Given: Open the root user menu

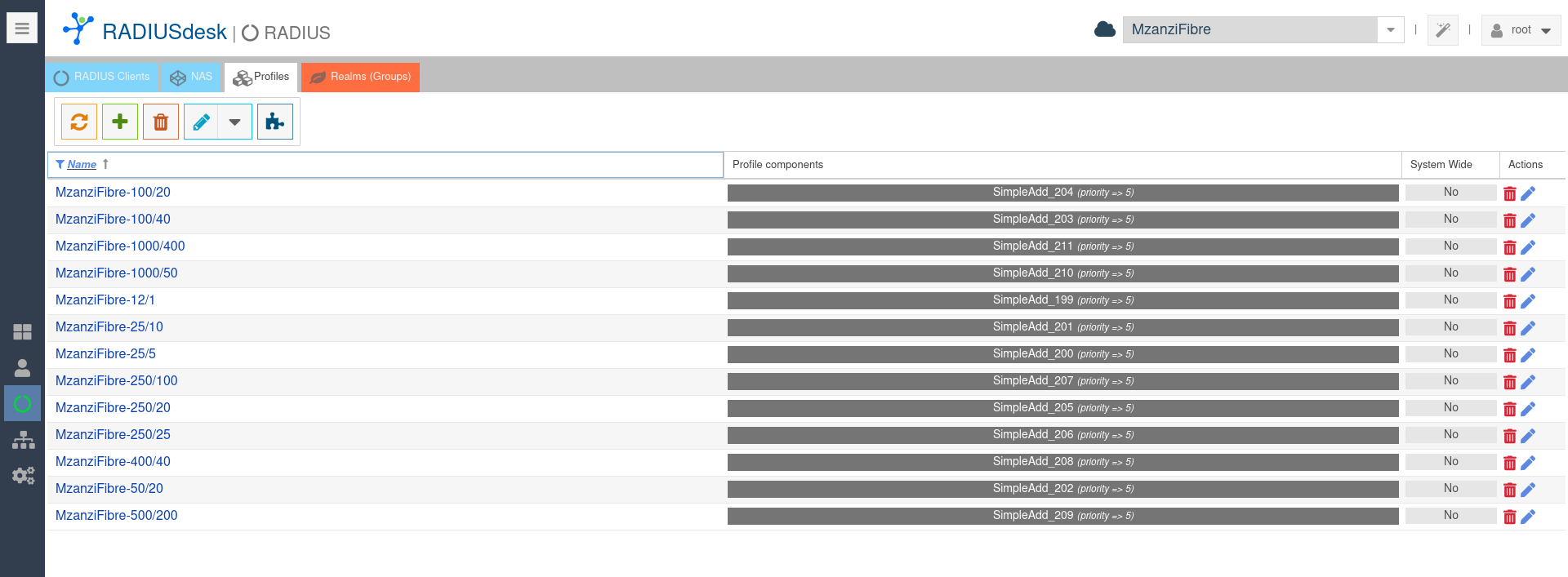Looking at the screenshot, I should pyautogui.click(x=1521, y=30).
